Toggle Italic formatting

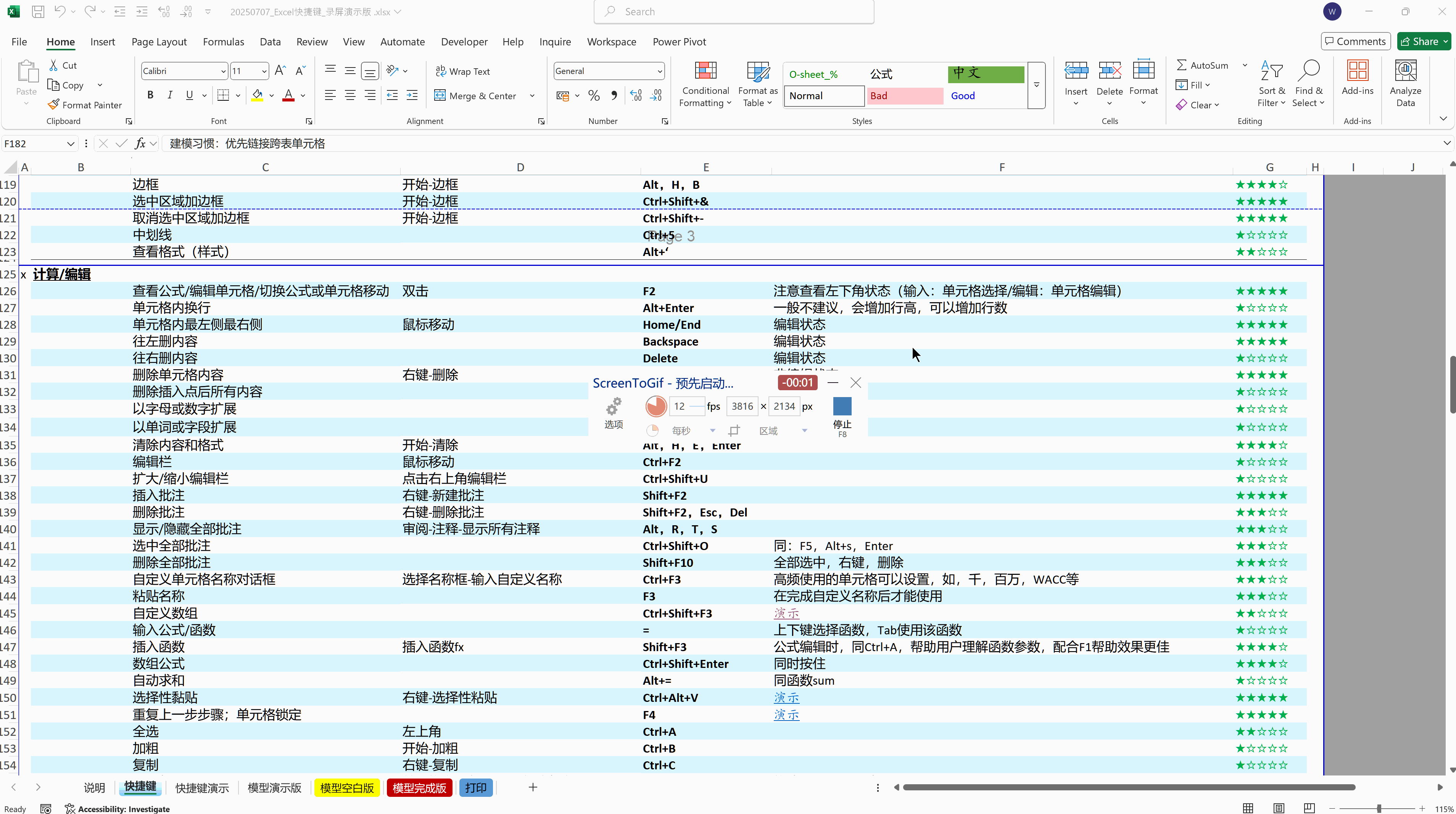coord(169,95)
